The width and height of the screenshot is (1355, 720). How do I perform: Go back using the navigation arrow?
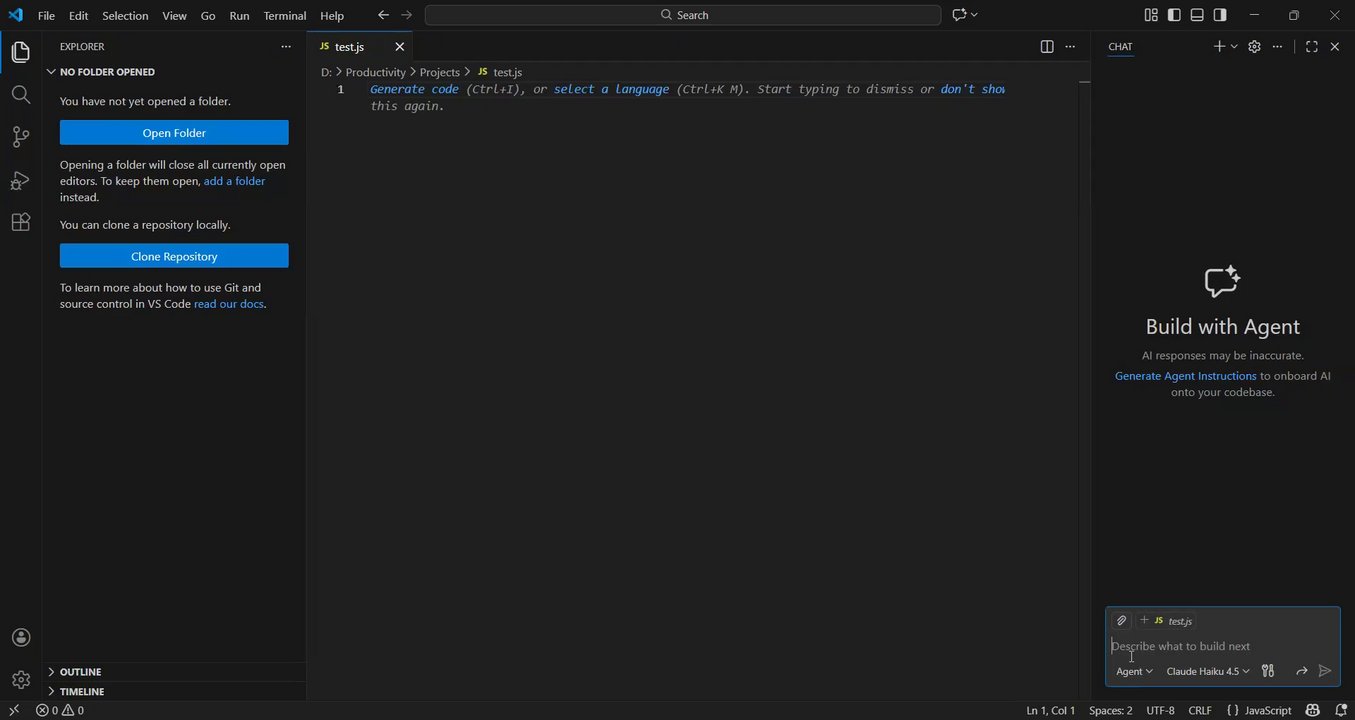pyautogui.click(x=383, y=15)
